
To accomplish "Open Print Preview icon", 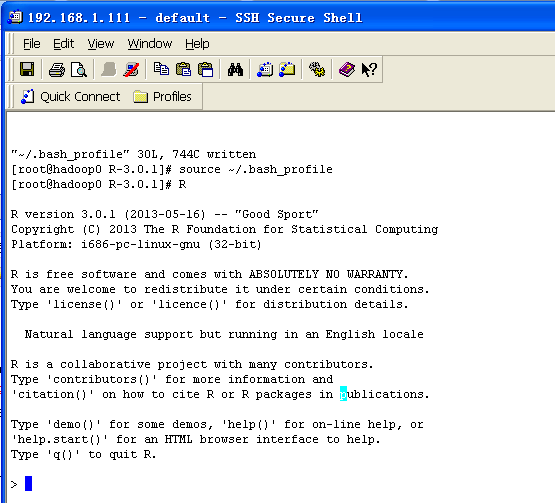I will point(78,70).
